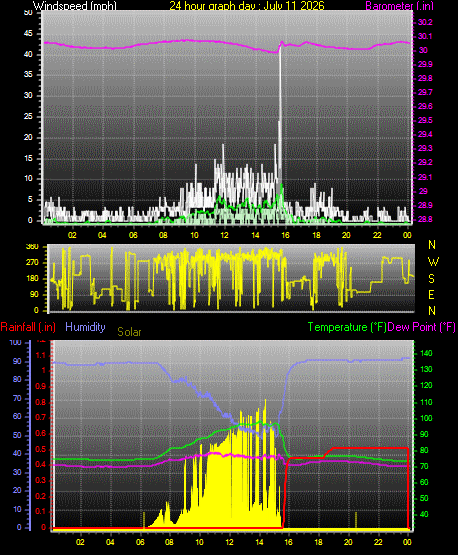Click wind direction scale value '360'
Screen dimensions: 458x555
pyautogui.click(x=32, y=247)
